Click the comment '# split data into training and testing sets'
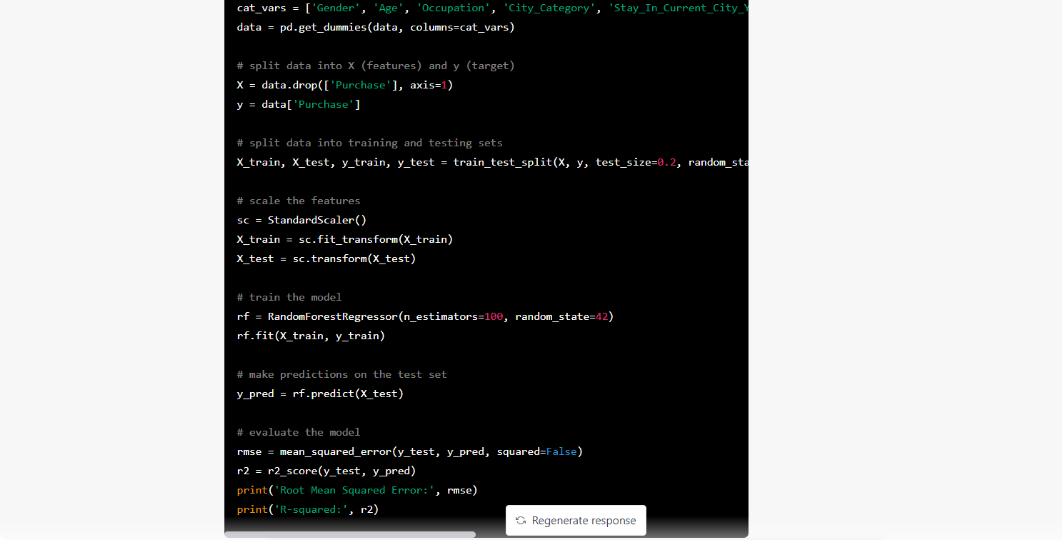This screenshot has height=540, width=1062. 370,143
